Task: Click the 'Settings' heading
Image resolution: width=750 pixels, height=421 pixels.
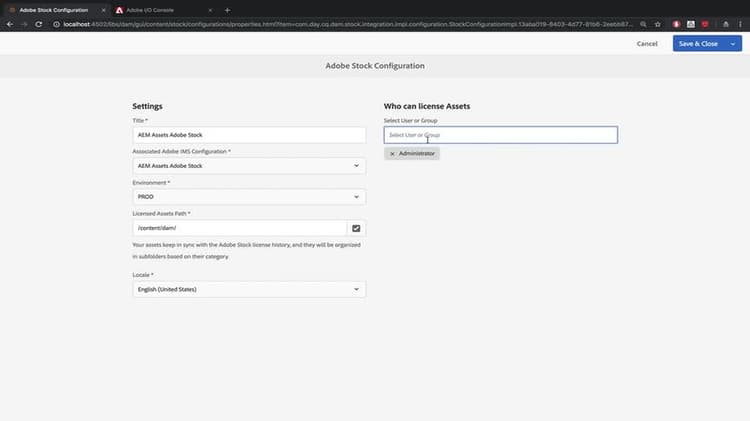Action: point(147,106)
